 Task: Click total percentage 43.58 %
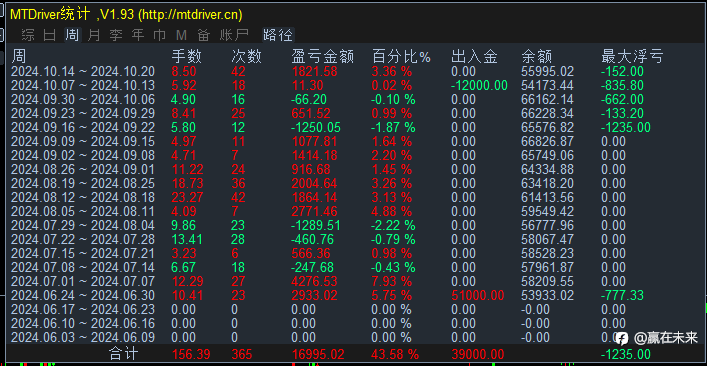tap(395, 354)
